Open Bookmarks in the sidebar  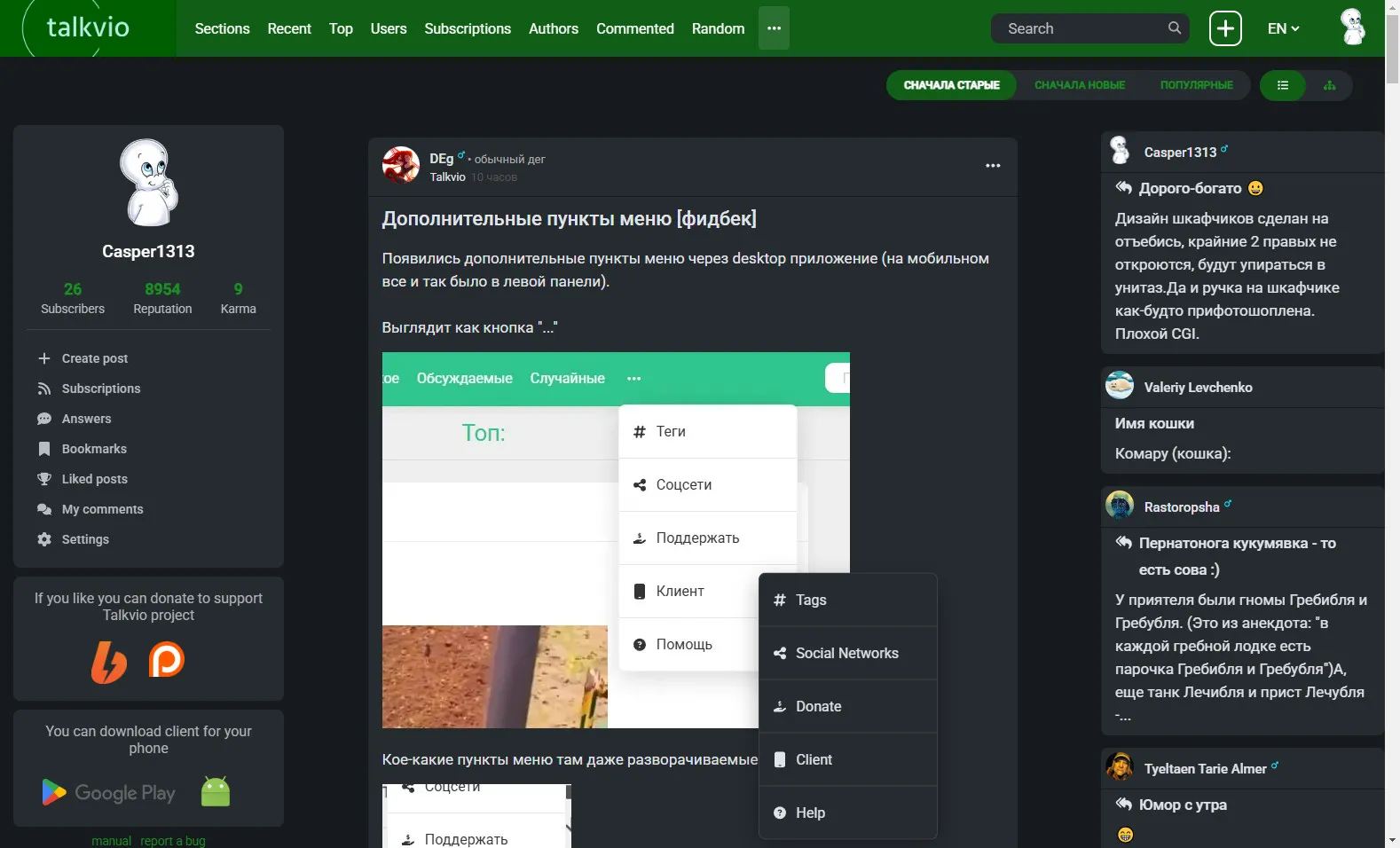pyautogui.click(x=94, y=449)
